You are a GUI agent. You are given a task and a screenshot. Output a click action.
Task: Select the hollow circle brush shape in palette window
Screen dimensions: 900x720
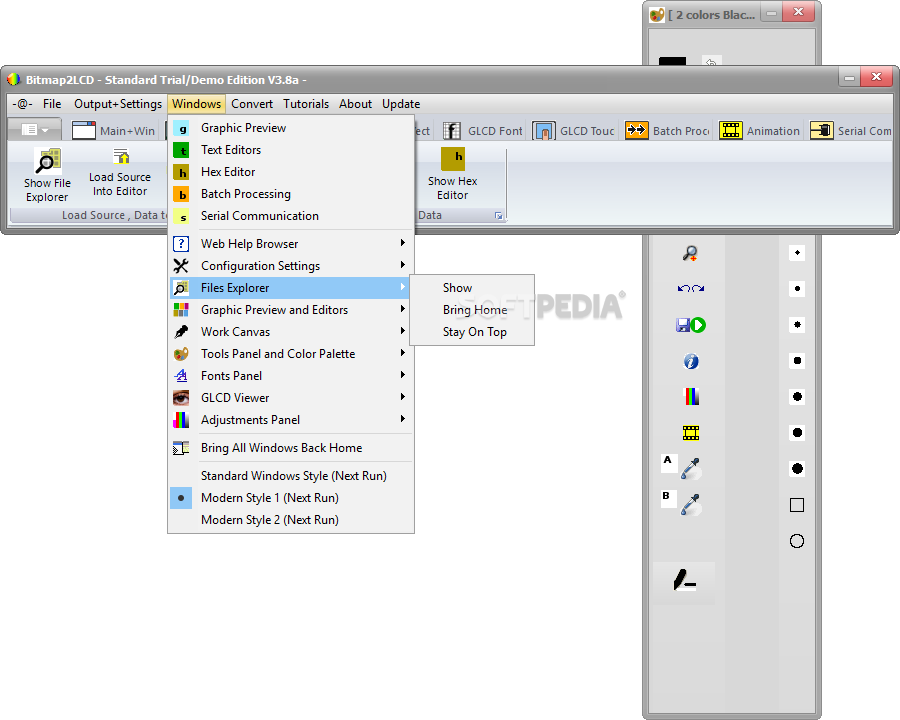tap(797, 541)
